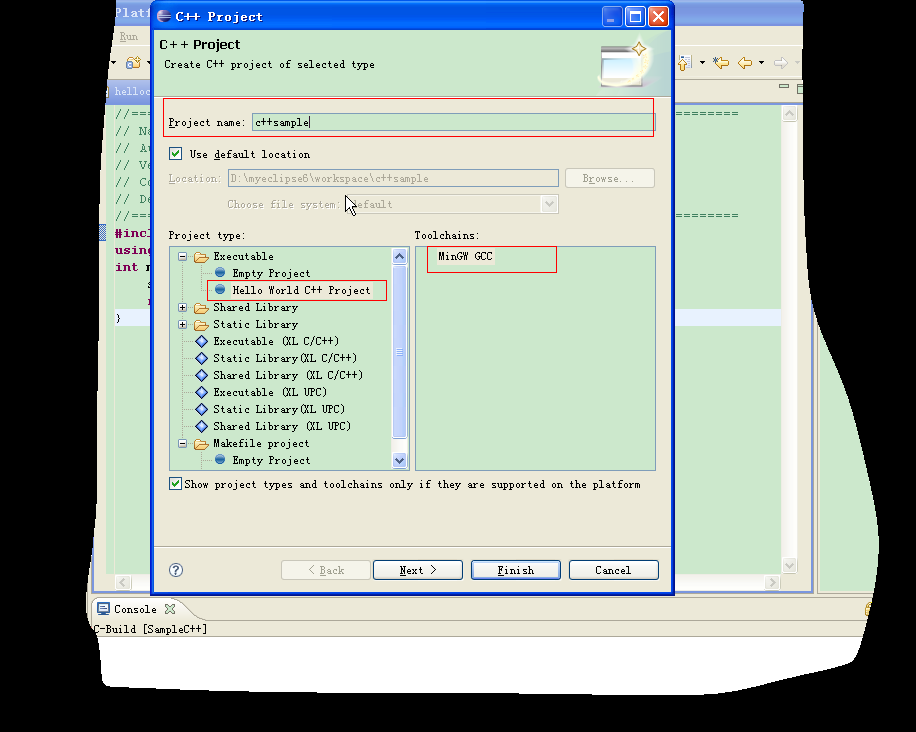This screenshot has width=916, height=732.
Task: Click Eclipse toolbar back navigation arrow
Action: [745, 63]
